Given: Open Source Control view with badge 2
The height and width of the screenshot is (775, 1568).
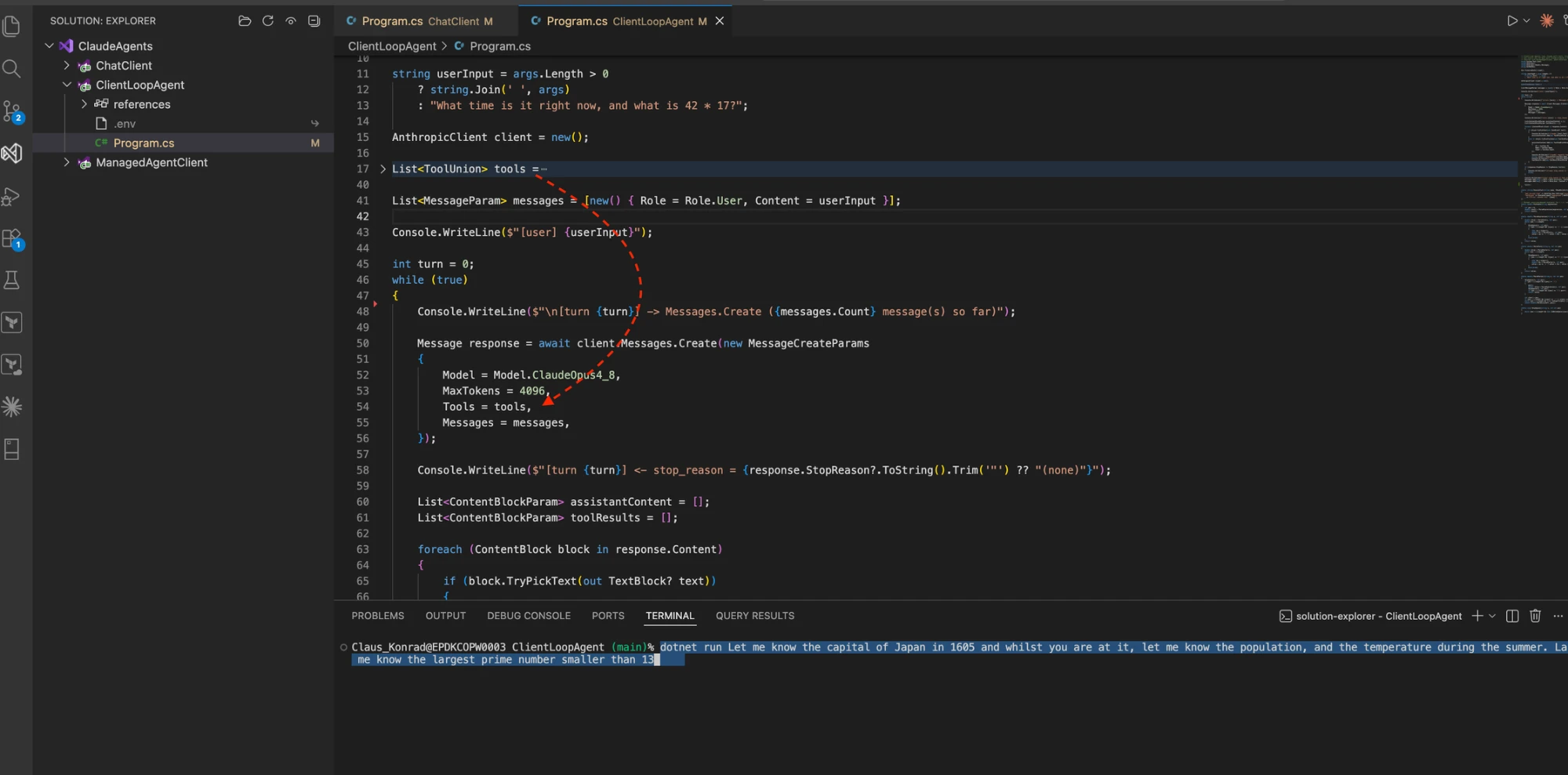Looking at the screenshot, I should click(x=12, y=111).
